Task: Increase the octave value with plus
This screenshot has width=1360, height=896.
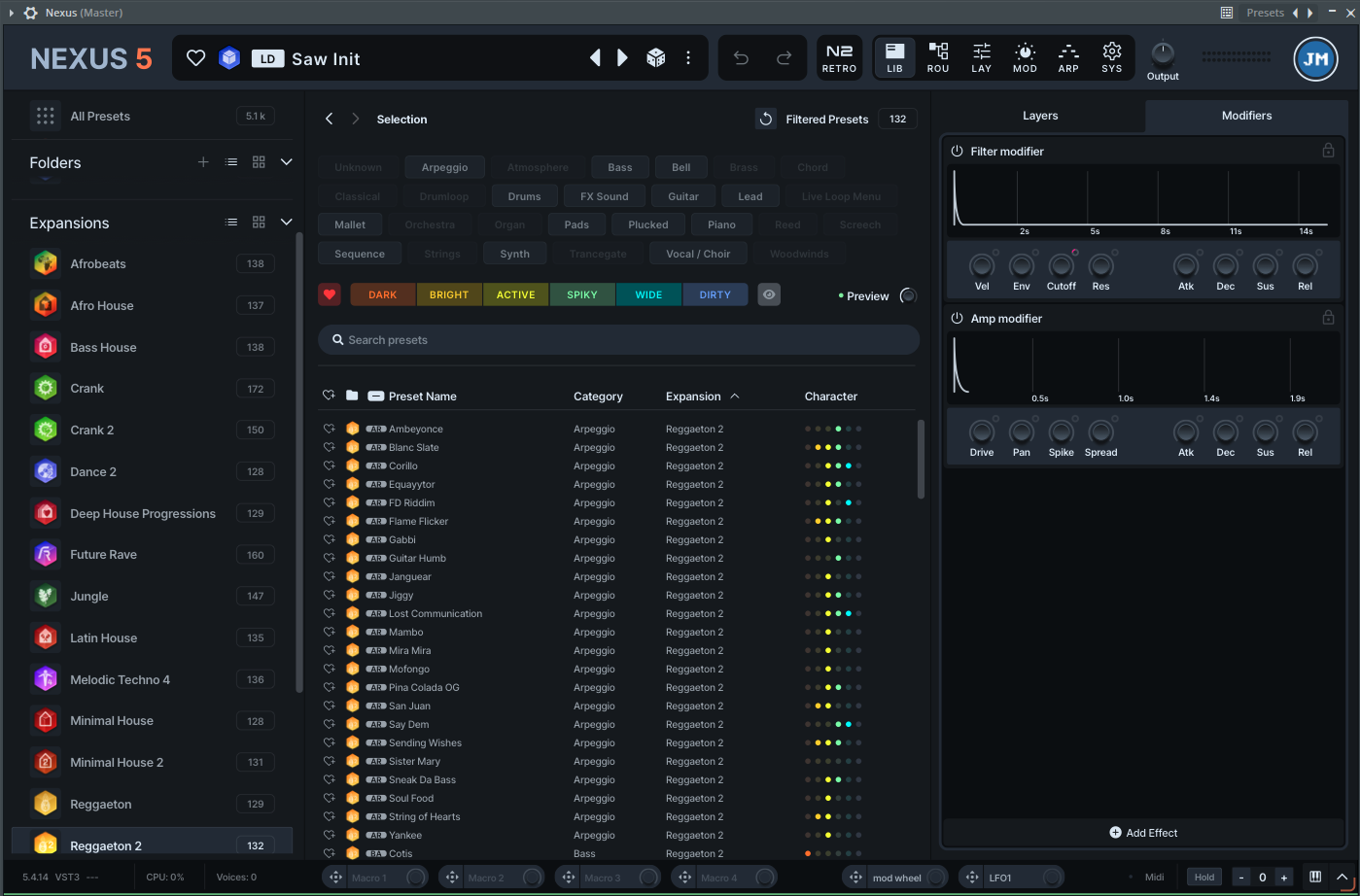Action: coord(1283,878)
